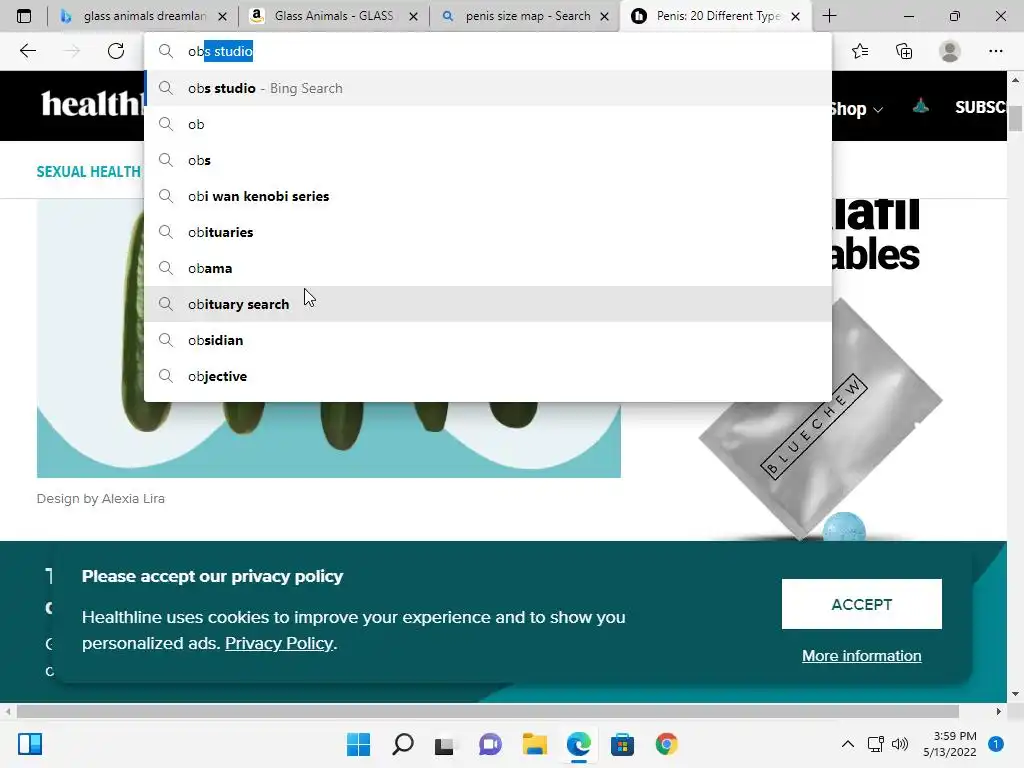Open the Favorites star icon
Screen dimensions: 1024x768
pyautogui.click(x=860, y=51)
